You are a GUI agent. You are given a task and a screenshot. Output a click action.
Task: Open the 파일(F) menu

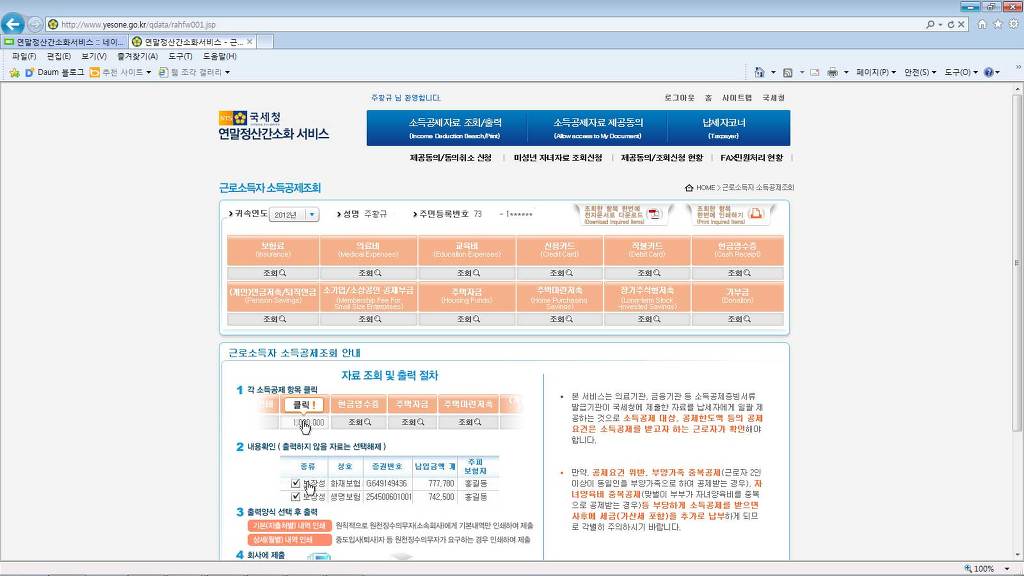pos(24,57)
